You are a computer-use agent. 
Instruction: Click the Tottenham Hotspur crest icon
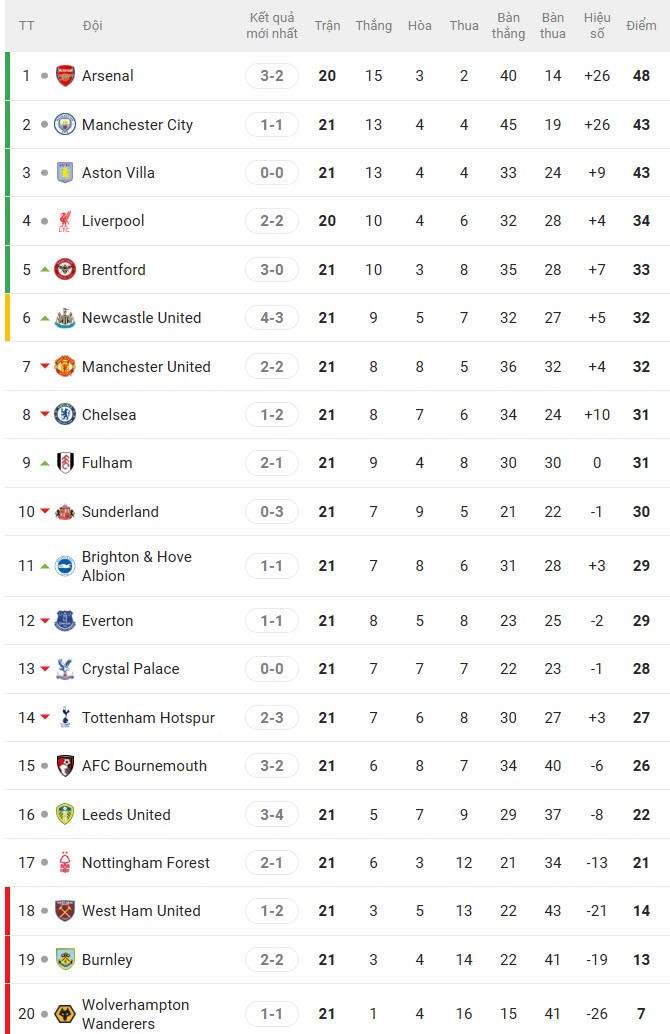click(65, 718)
